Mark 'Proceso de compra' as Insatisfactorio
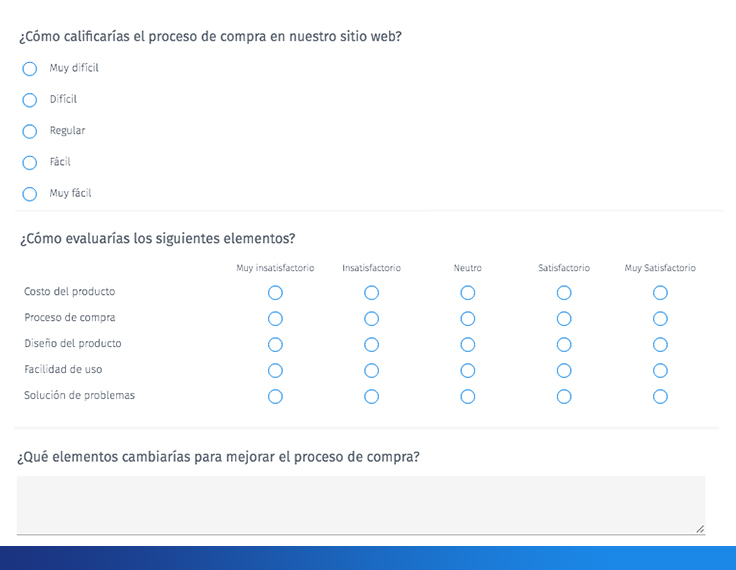 click(x=371, y=319)
